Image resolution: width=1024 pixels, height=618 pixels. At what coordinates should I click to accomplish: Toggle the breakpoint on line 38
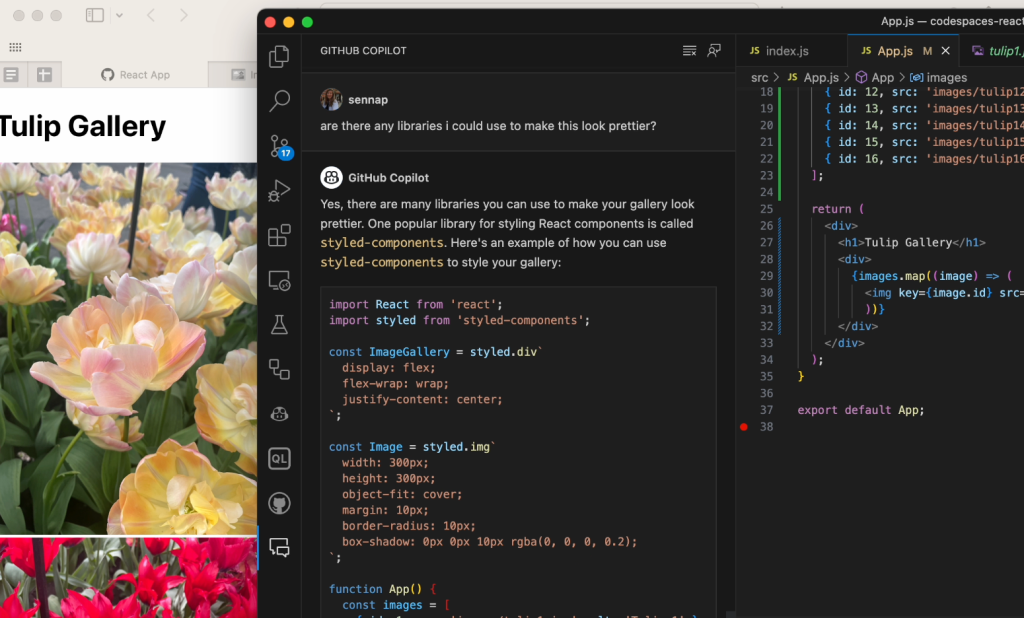tap(744, 425)
